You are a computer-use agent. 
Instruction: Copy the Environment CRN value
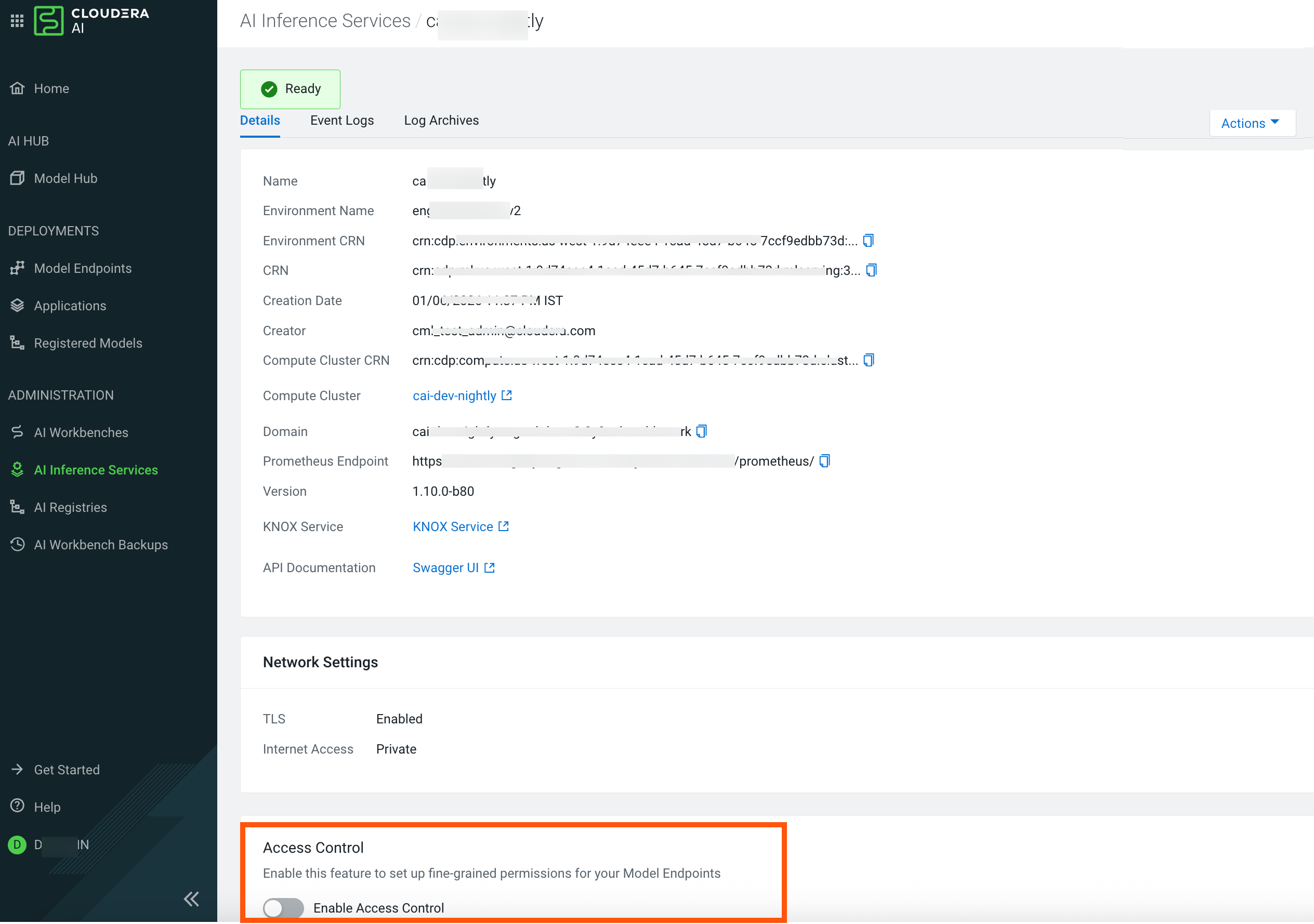868,241
